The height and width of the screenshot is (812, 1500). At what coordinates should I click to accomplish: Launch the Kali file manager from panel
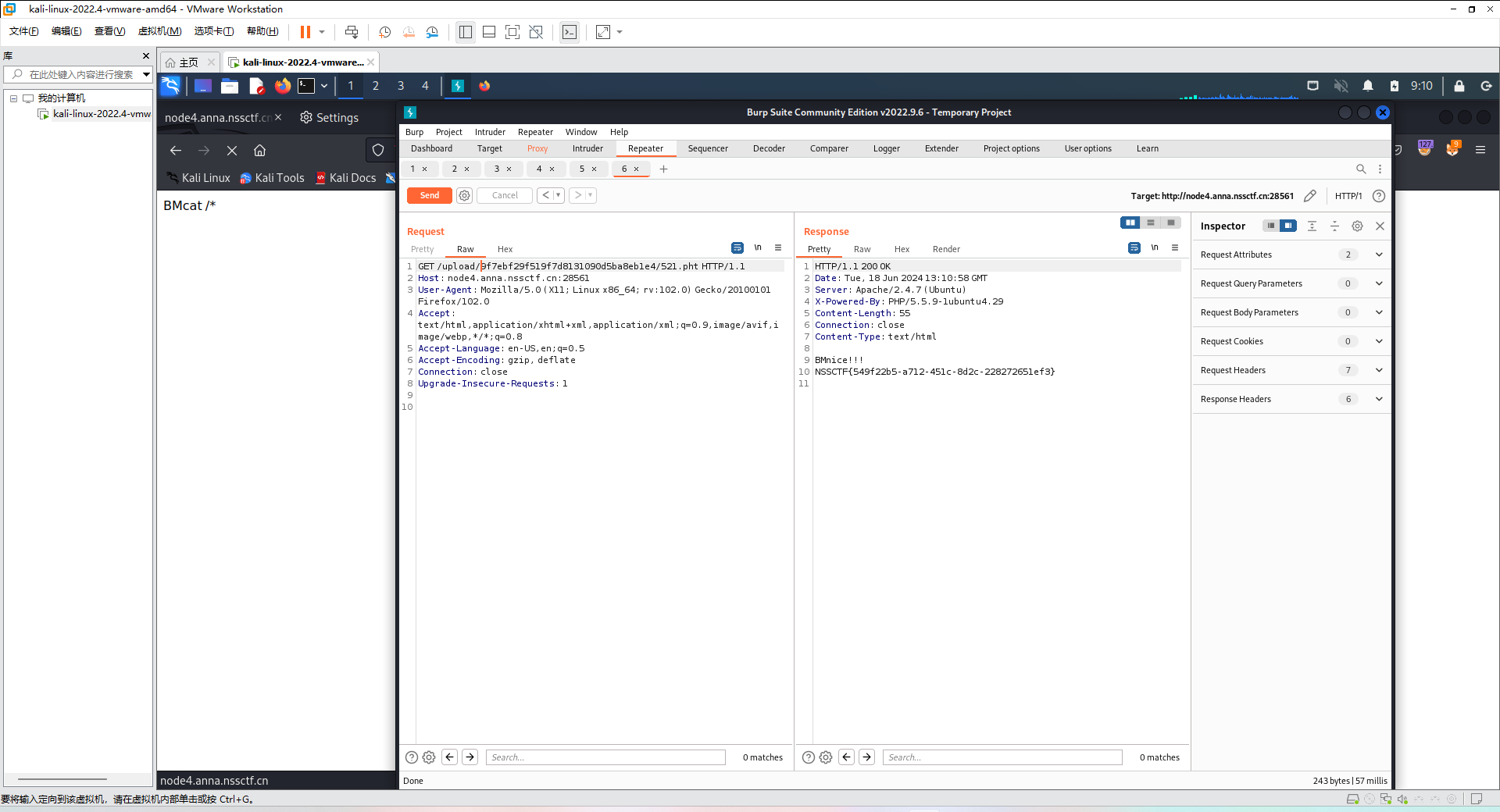pyautogui.click(x=230, y=86)
